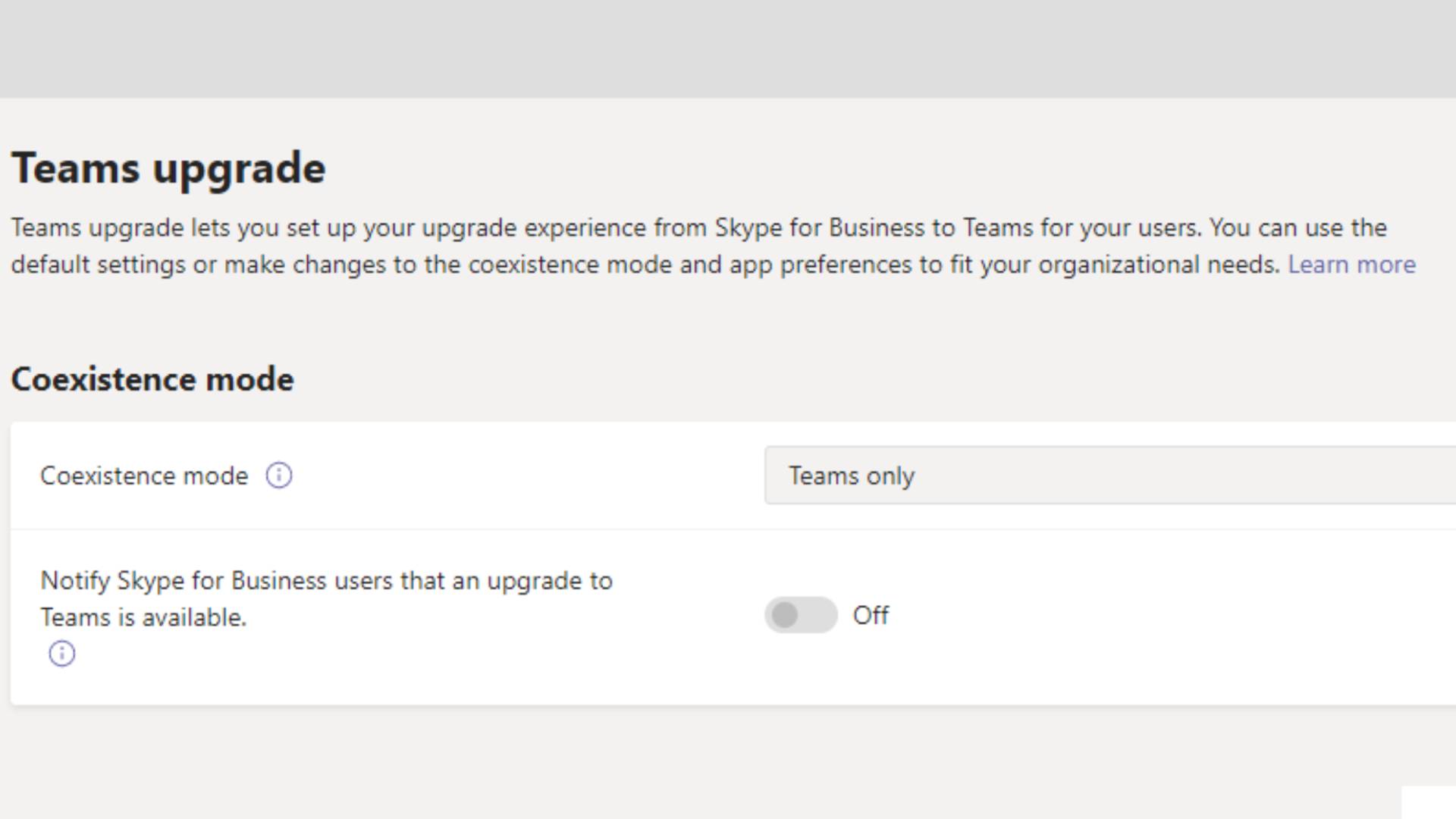Image resolution: width=1456 pixels, height=819 pixels.
Task: Click the Teams upgrade page heading
Action: coord(168,168)
